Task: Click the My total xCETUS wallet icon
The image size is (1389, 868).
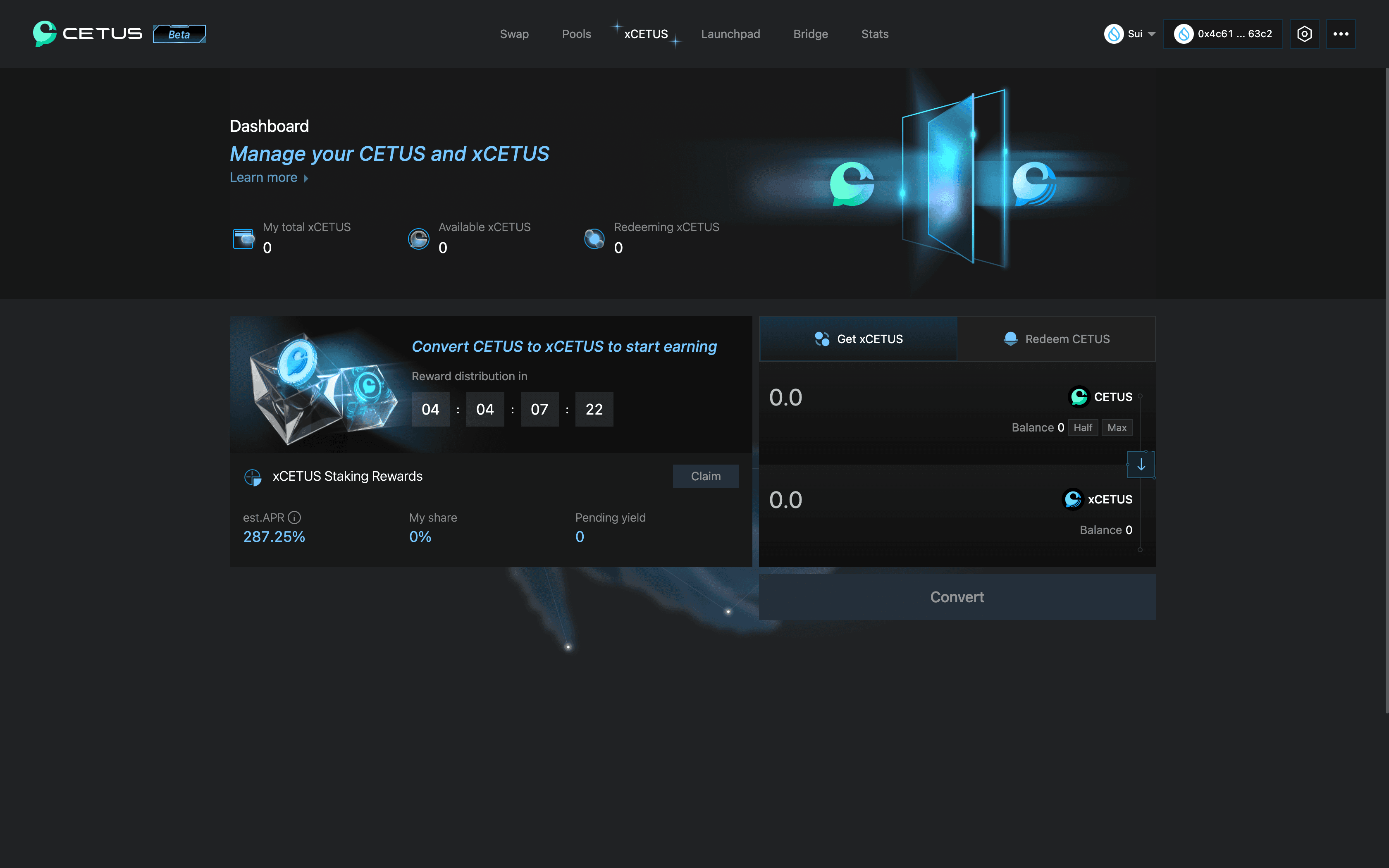Action: tap(243, 238)
